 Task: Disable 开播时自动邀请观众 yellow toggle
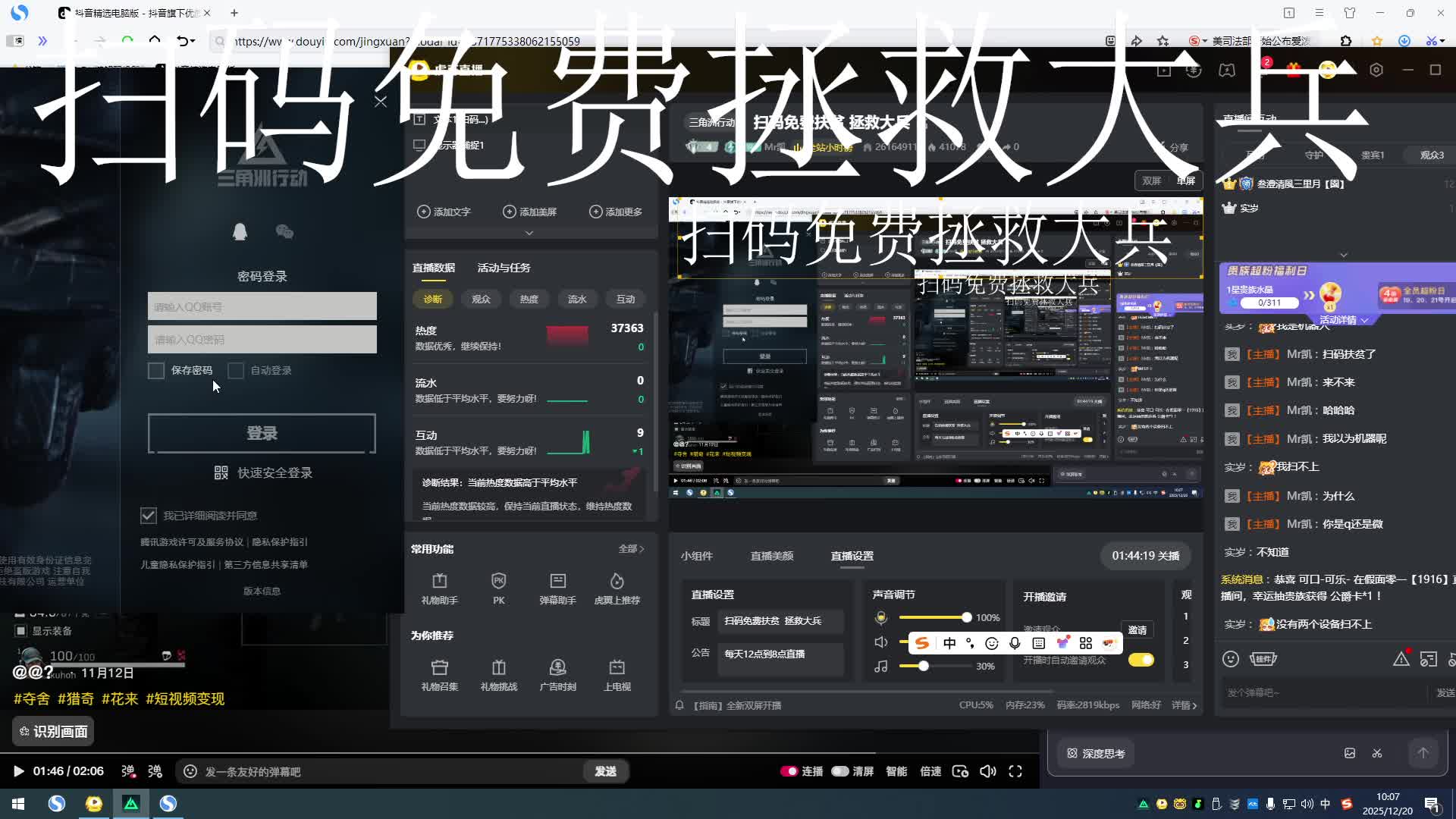point(1141,660)
